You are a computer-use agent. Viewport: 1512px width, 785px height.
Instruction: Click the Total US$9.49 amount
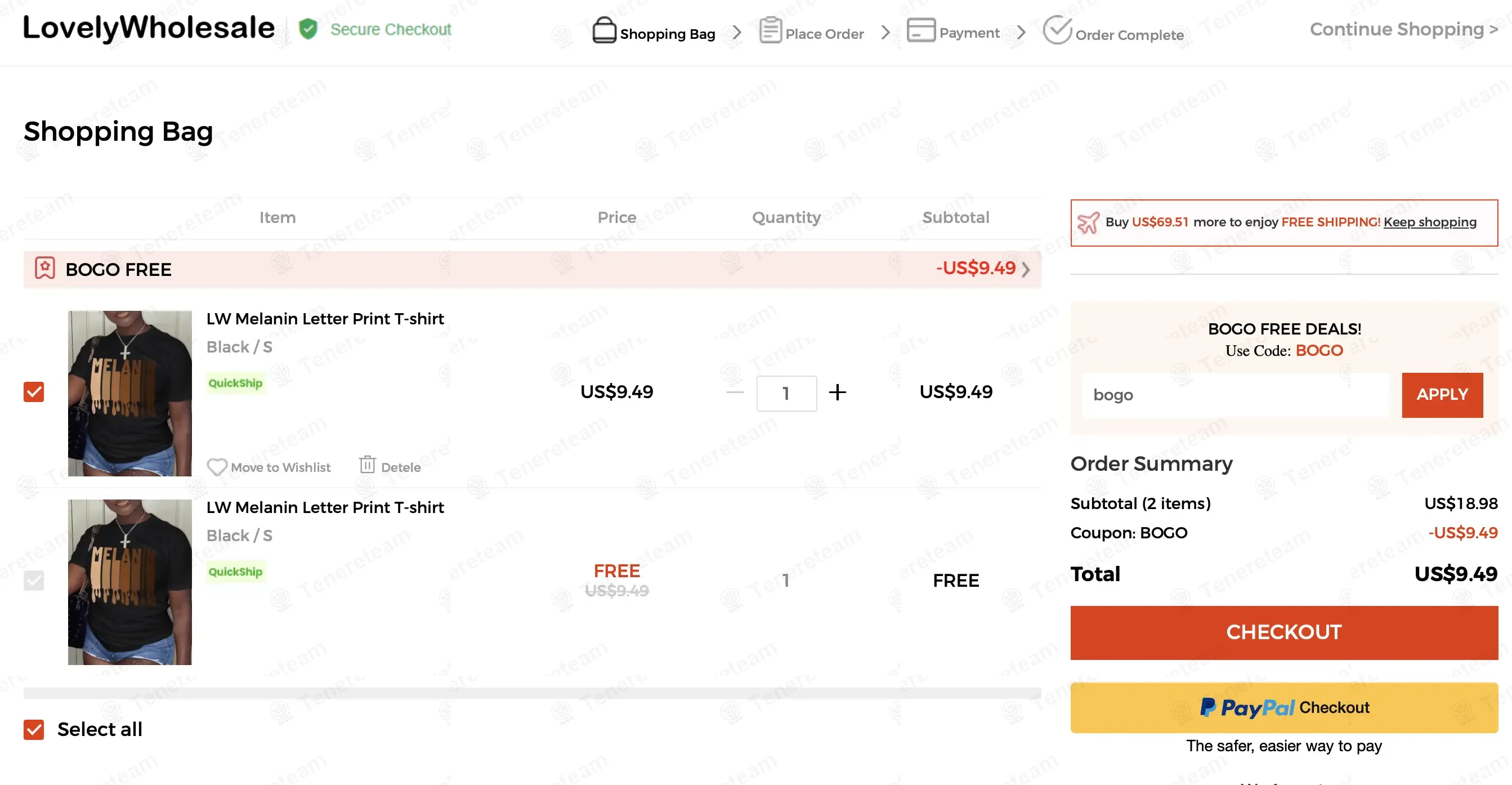[1456, 574]
